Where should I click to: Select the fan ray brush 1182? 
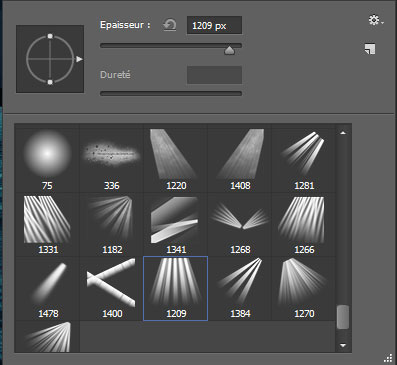(111, 225)
